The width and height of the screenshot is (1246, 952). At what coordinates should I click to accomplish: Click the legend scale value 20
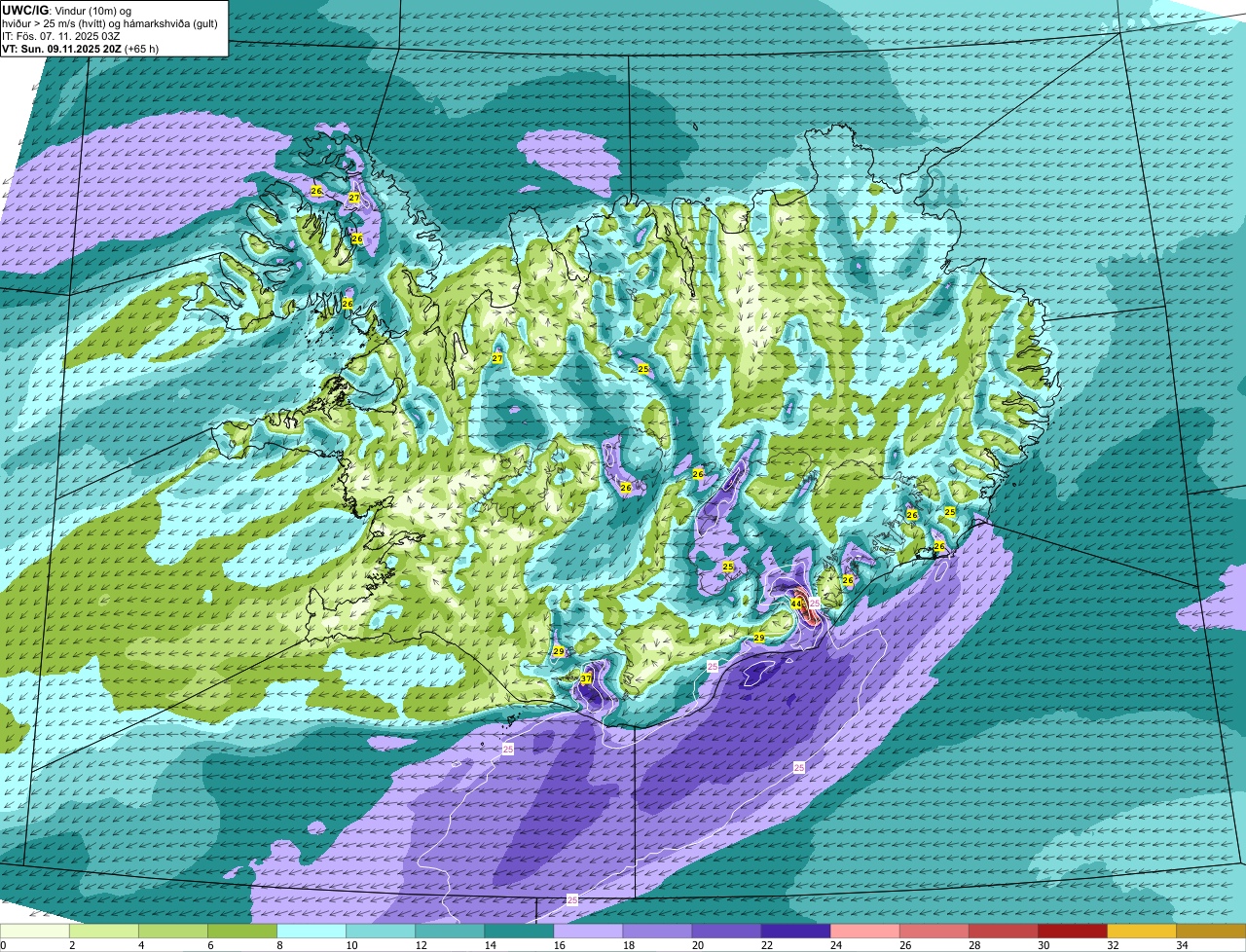point(696,945)
